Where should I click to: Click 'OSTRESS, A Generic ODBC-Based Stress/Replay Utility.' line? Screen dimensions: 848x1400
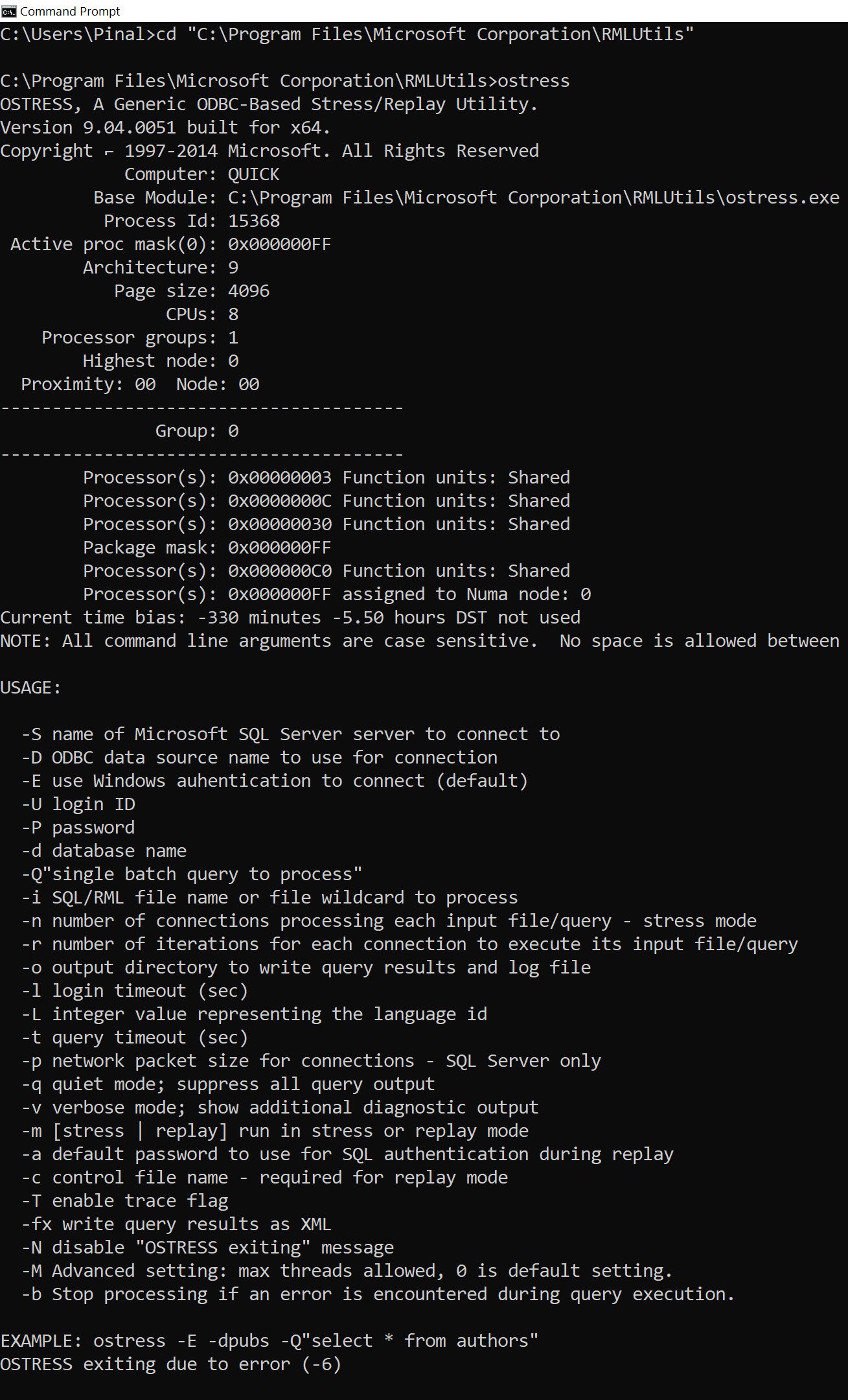(x=269, y=104)
